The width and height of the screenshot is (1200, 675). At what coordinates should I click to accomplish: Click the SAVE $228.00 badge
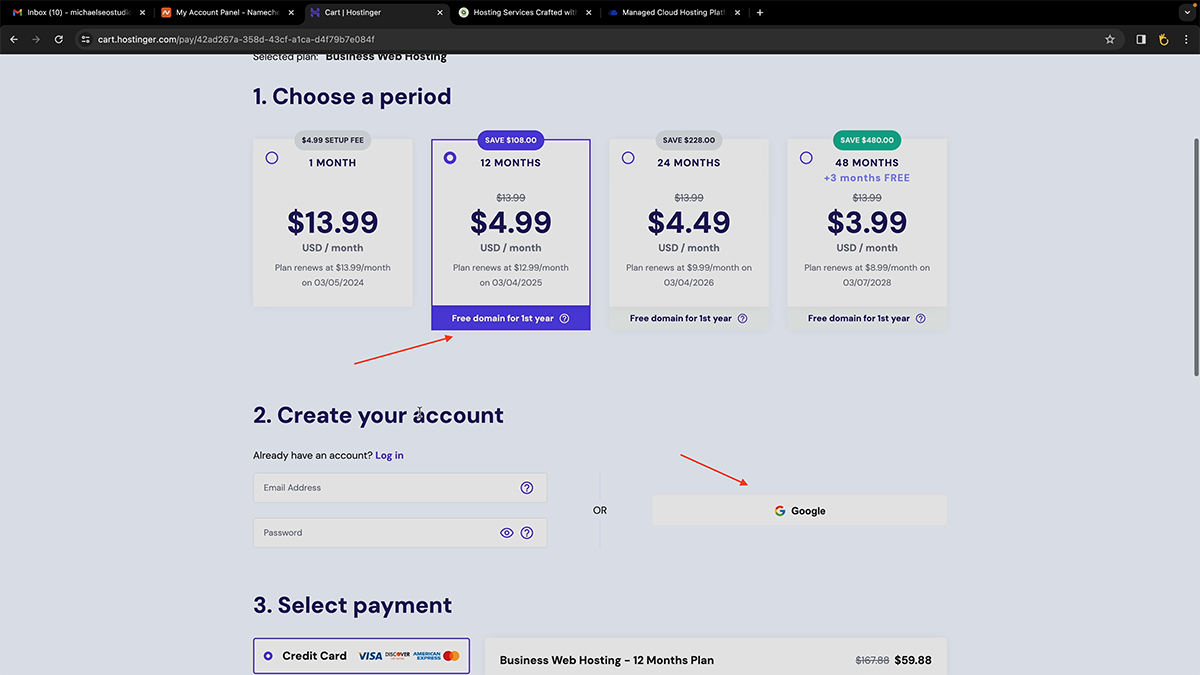pyautogui.click(x=689, y=140)
